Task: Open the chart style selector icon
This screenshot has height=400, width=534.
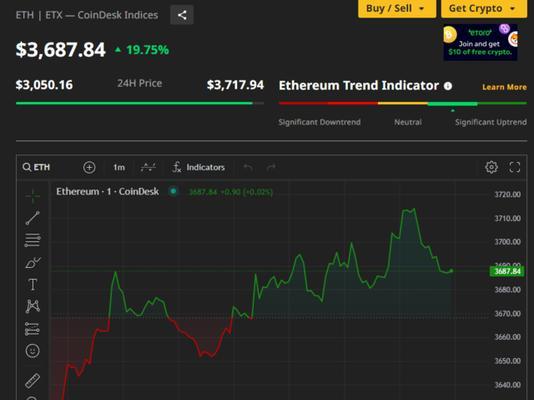Action: 148,167
